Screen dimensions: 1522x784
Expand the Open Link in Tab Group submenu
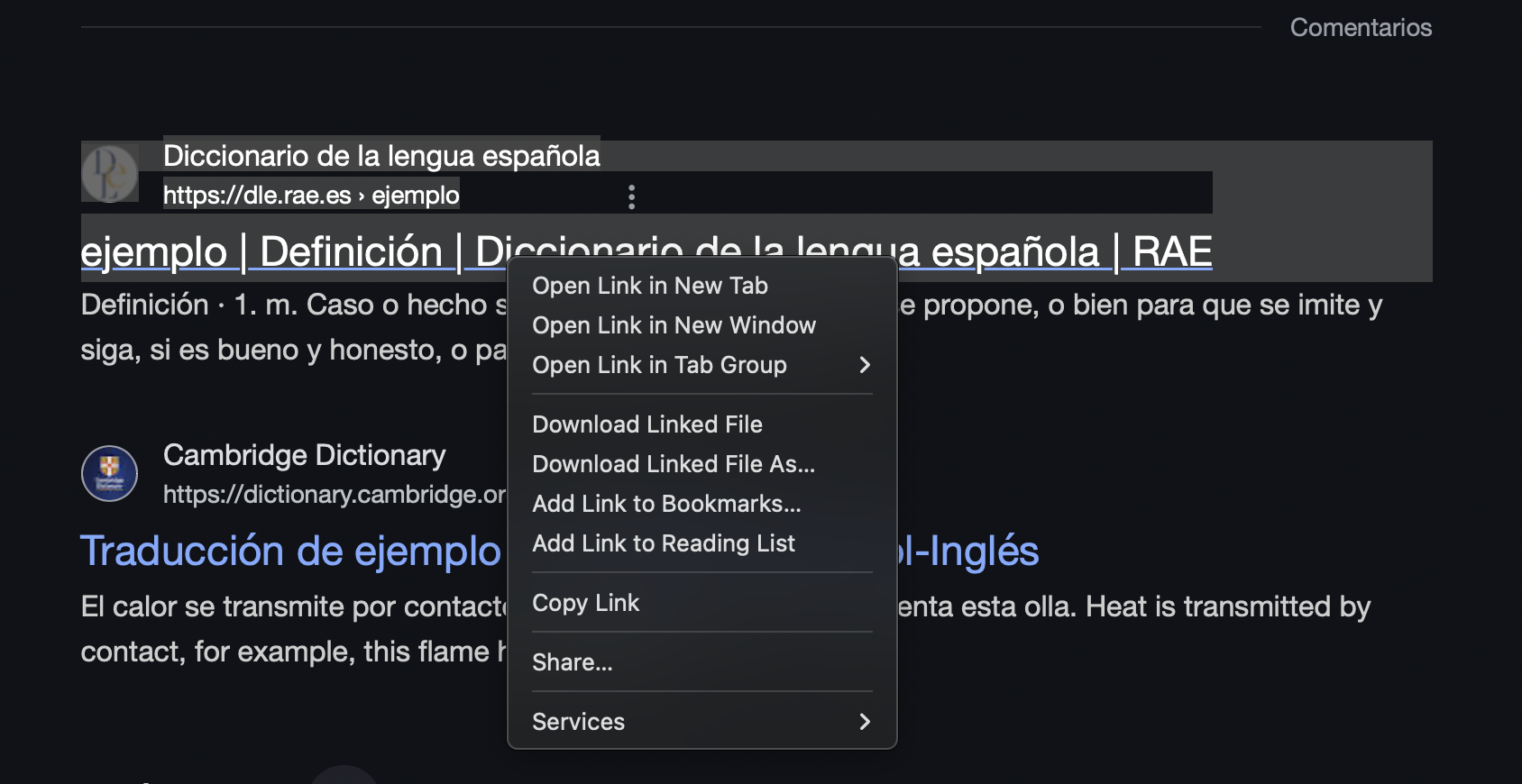click(x=864, y=365)
